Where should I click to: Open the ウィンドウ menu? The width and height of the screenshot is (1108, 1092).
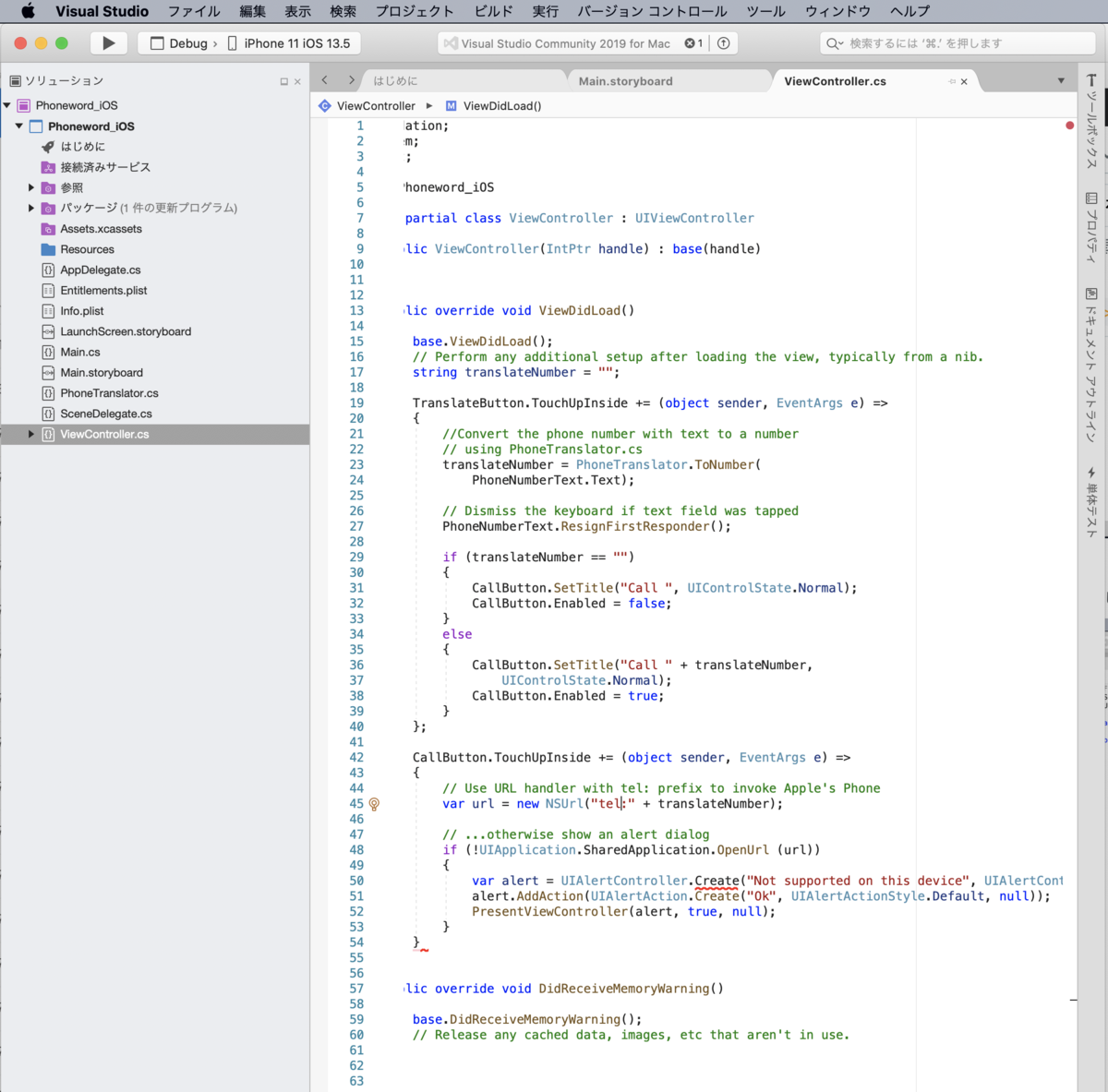point(837,11)
